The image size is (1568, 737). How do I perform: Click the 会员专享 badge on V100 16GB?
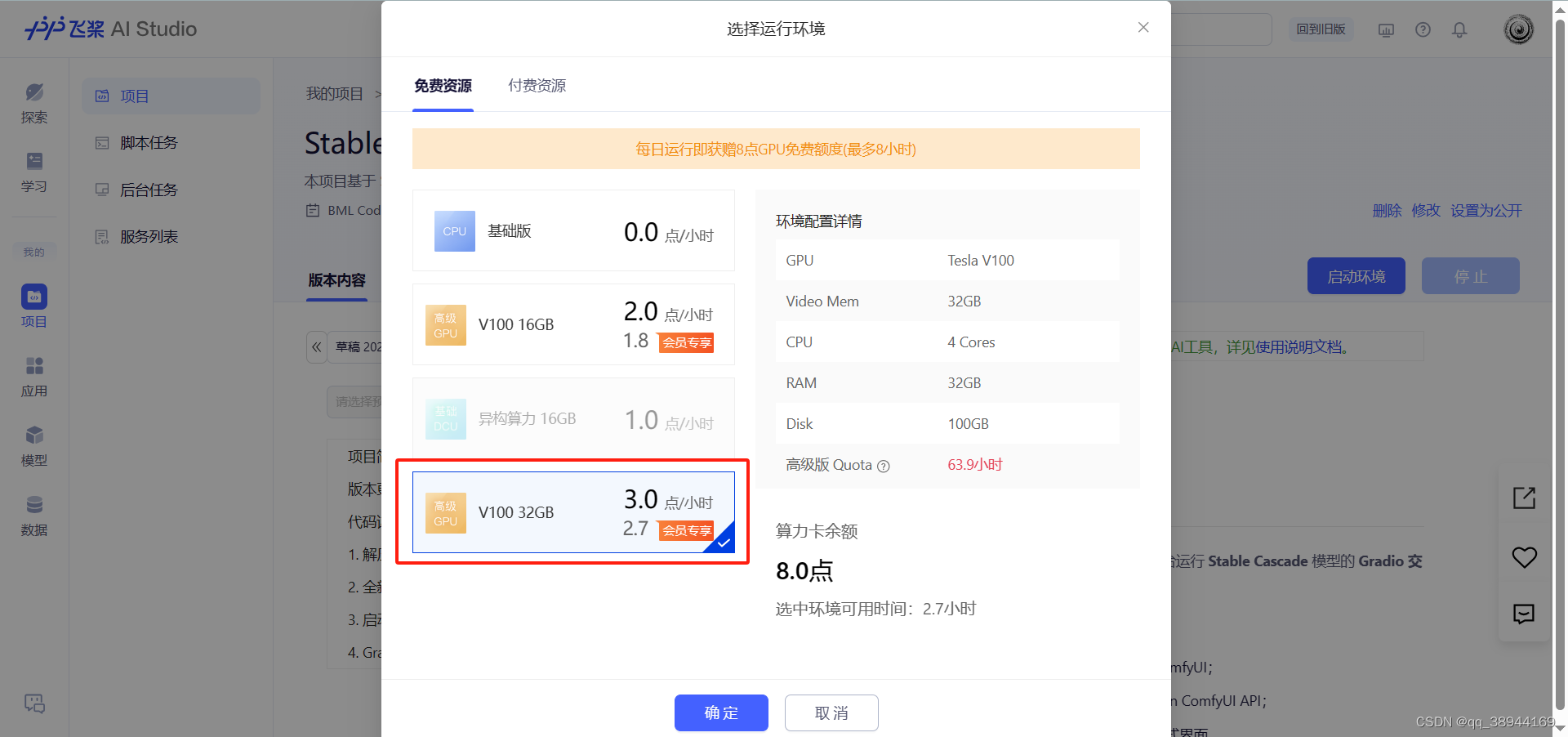pyautogui.click(x=687, y=343)
